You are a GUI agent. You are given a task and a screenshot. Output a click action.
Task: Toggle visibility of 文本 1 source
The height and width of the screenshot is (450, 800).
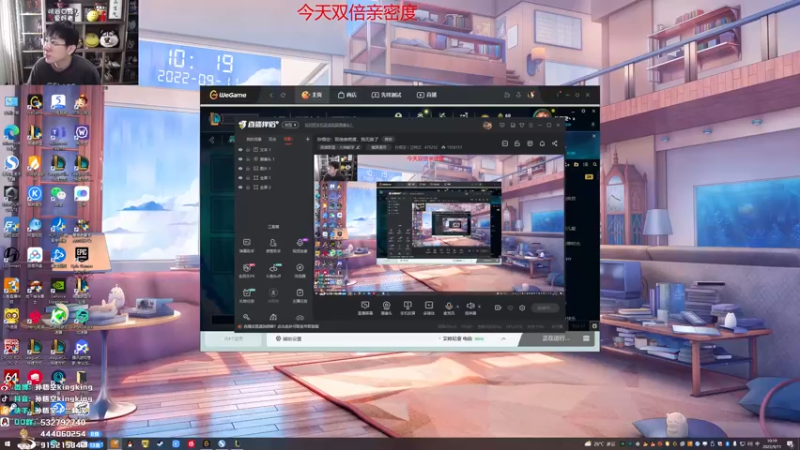pyautogui.click(x=240, y=150)
